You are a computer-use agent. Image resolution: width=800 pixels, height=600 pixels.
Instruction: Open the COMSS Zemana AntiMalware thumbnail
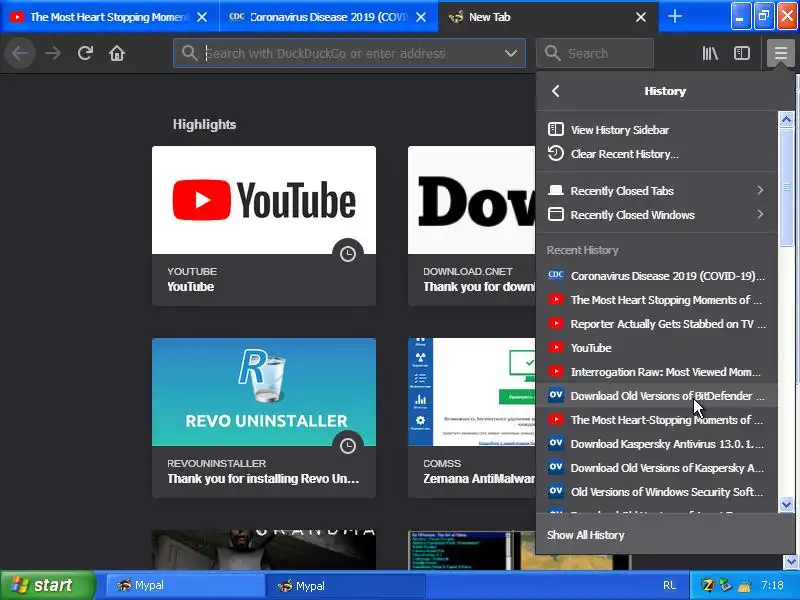click(x=471, y=392)
